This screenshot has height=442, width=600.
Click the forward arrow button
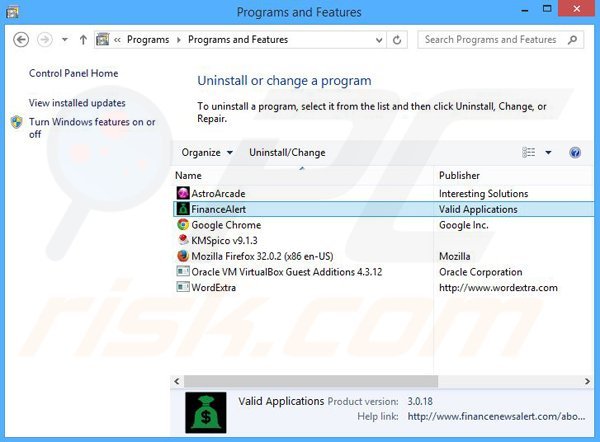(44, 40)
